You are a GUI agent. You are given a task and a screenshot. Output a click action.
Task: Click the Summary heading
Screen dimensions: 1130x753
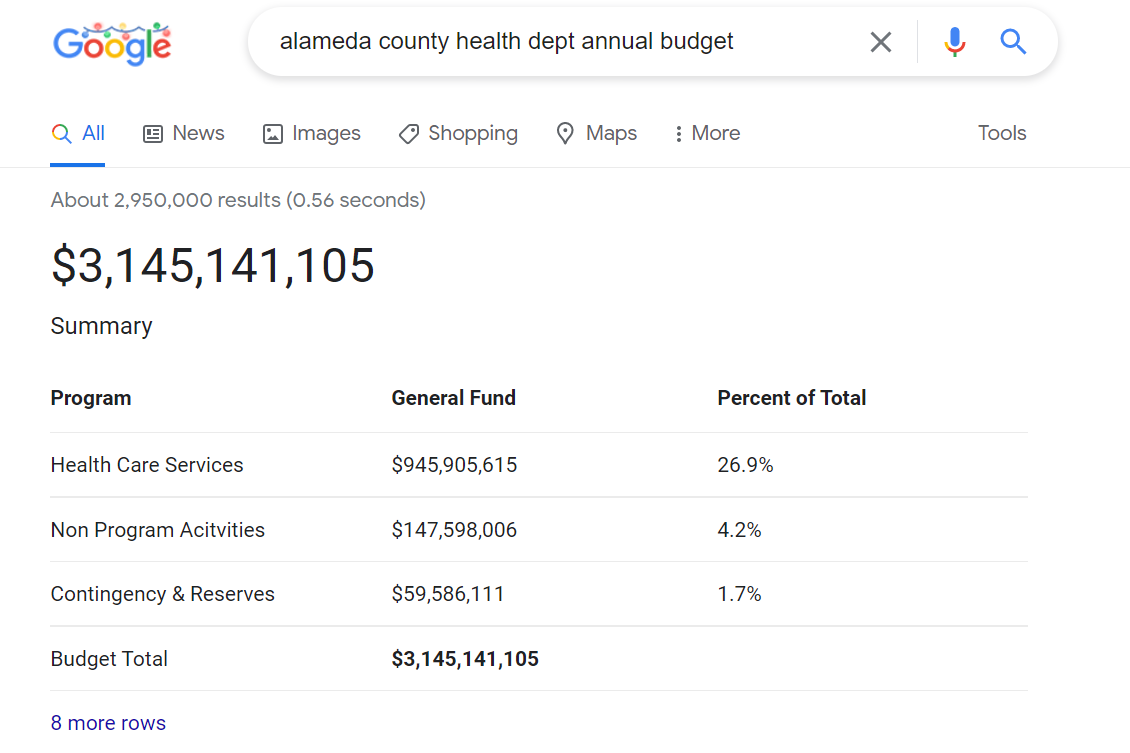click(102, 326)
